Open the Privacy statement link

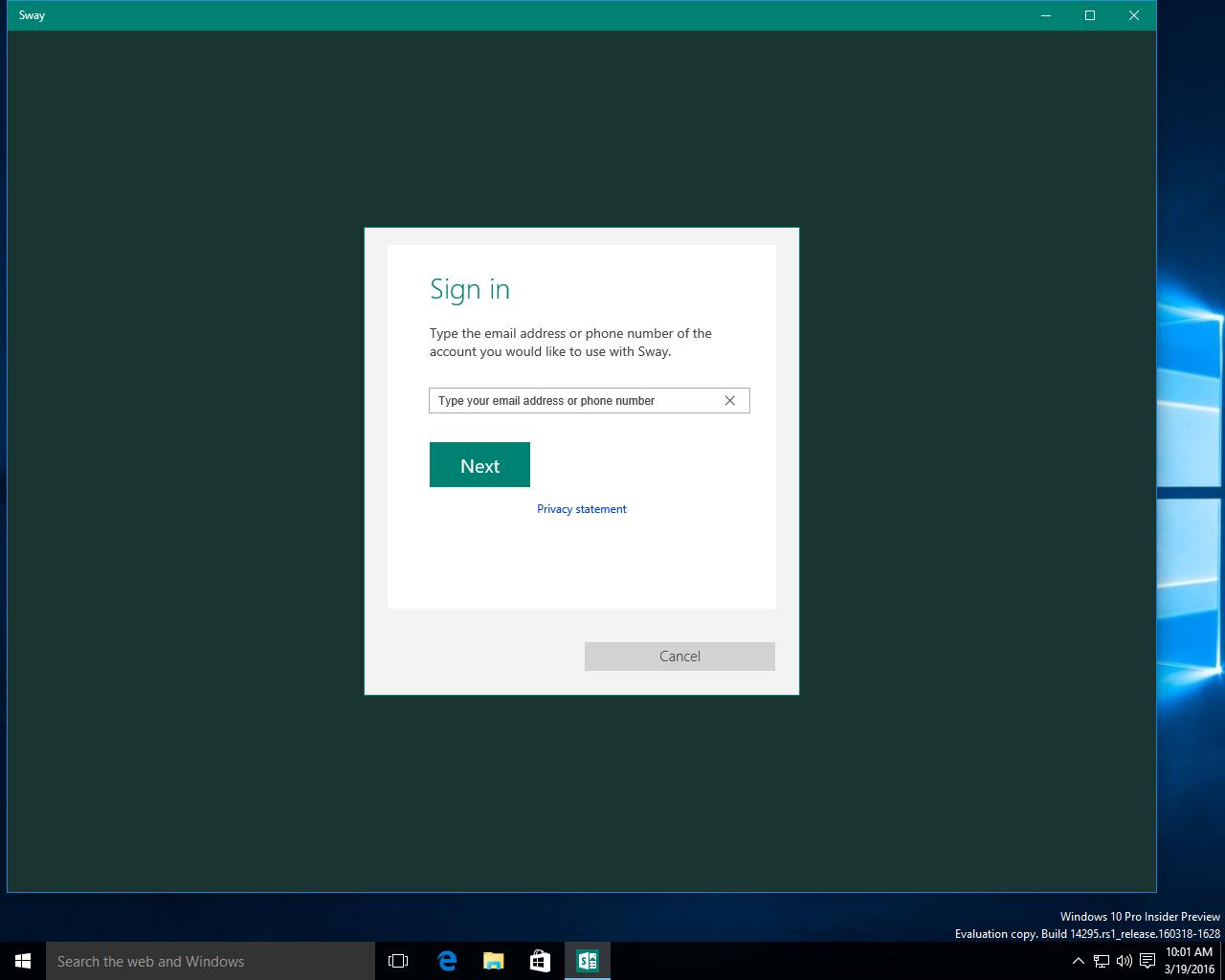pyautogui.click(x=582, y=509)
